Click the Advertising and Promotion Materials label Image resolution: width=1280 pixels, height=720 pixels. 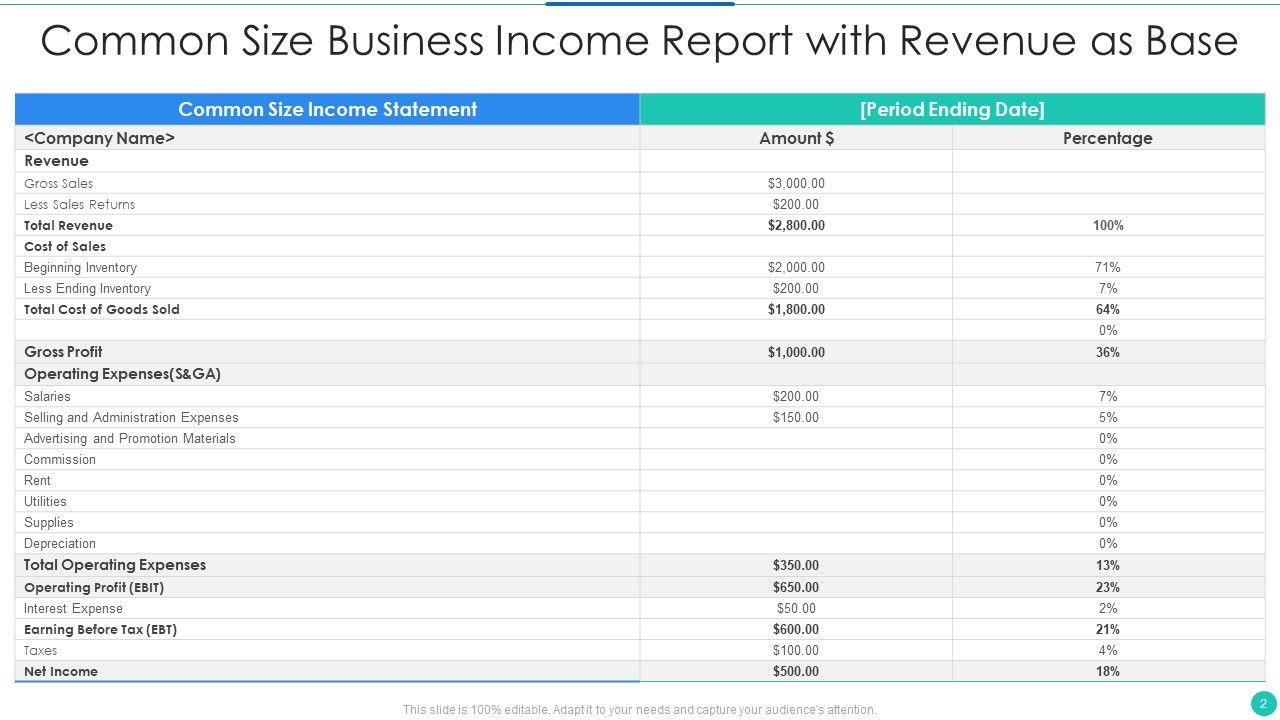coord(130,438)
